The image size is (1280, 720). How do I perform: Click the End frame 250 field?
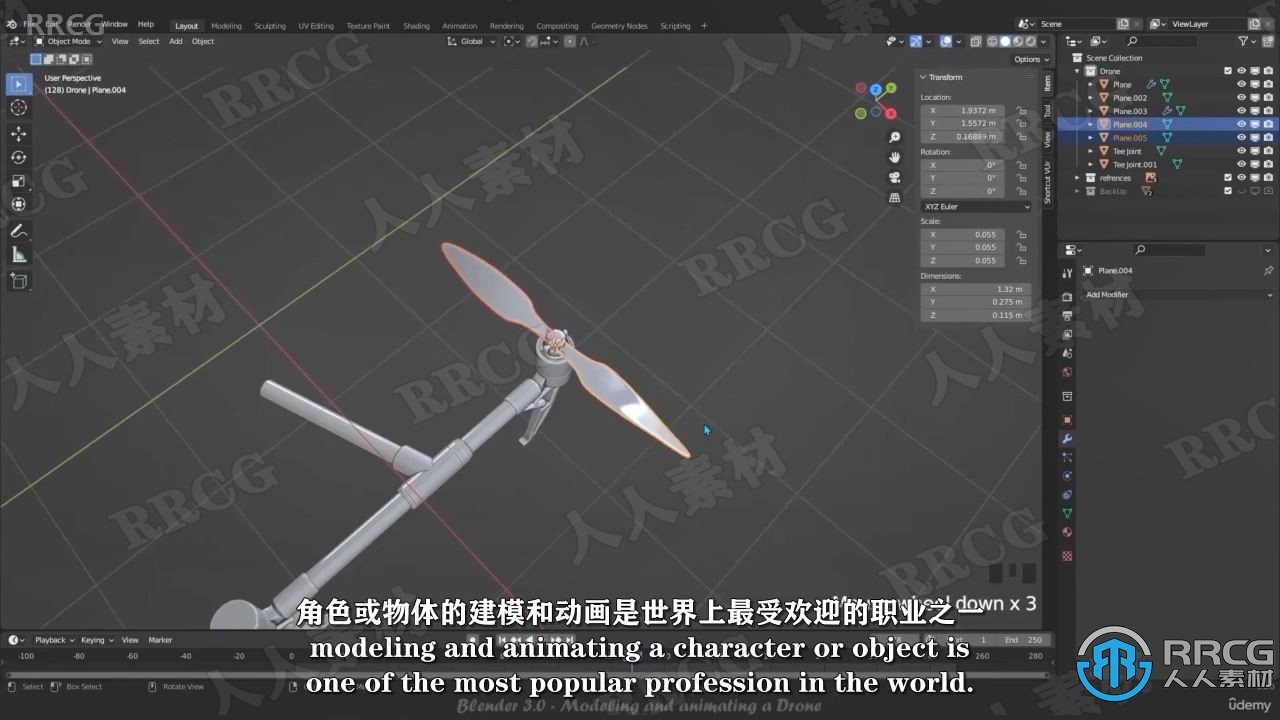[x=1023, y=640]
